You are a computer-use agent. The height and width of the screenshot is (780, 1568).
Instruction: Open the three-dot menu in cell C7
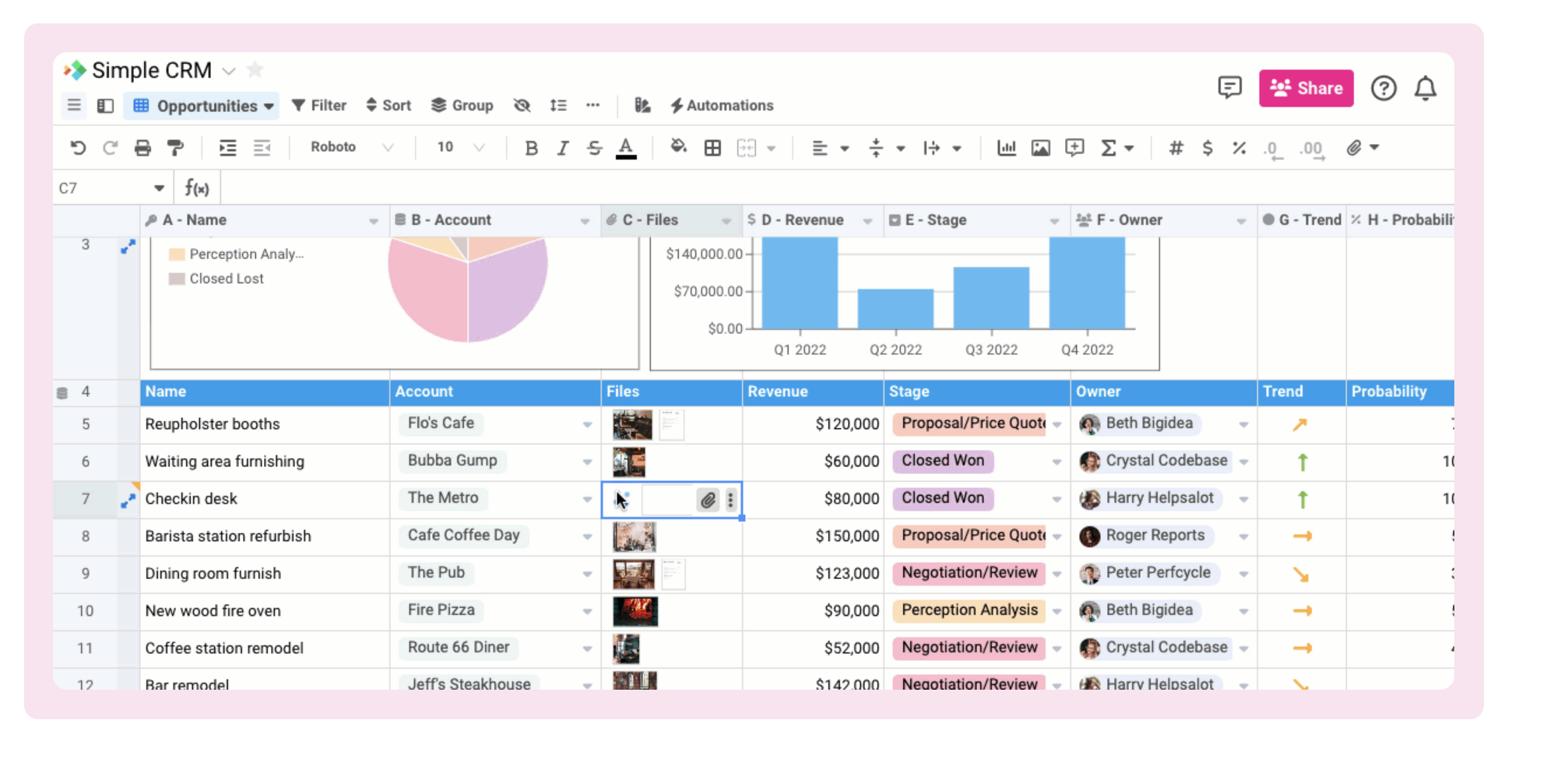point(730,500)
